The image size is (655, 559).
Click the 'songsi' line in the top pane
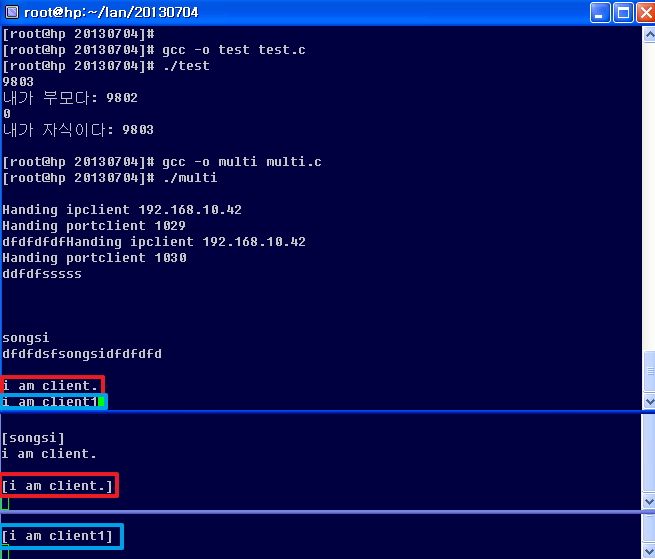pos(26,338)
